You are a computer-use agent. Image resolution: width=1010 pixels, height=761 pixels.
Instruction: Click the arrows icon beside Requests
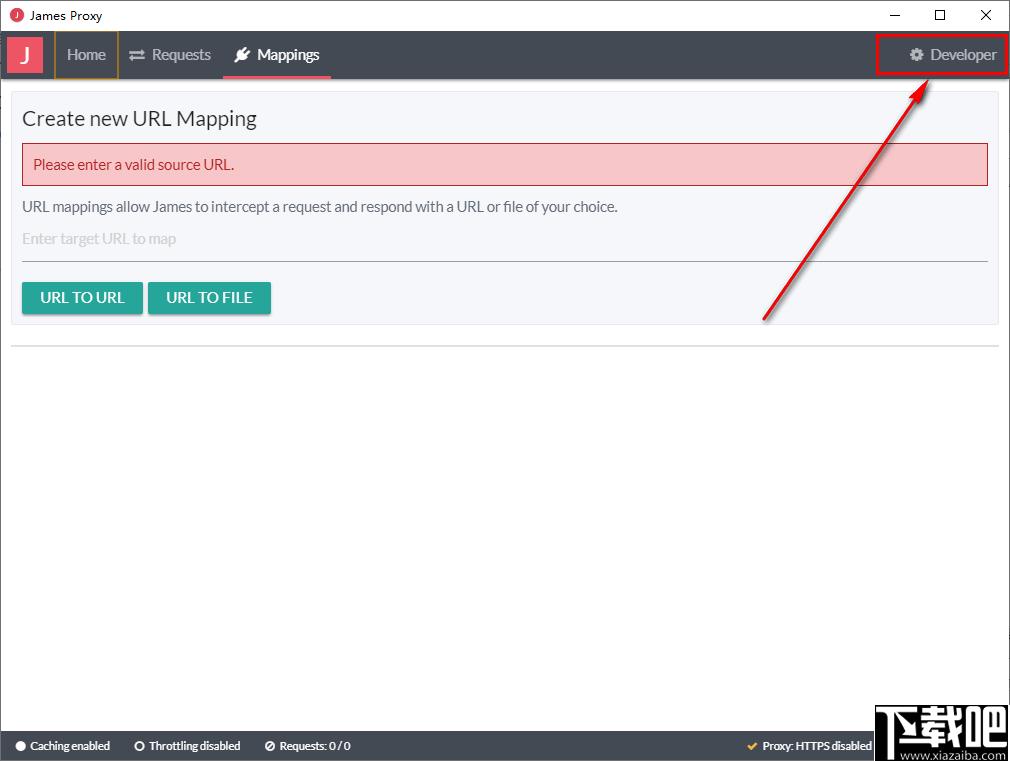pyautogui.click(x=137, y=55)
